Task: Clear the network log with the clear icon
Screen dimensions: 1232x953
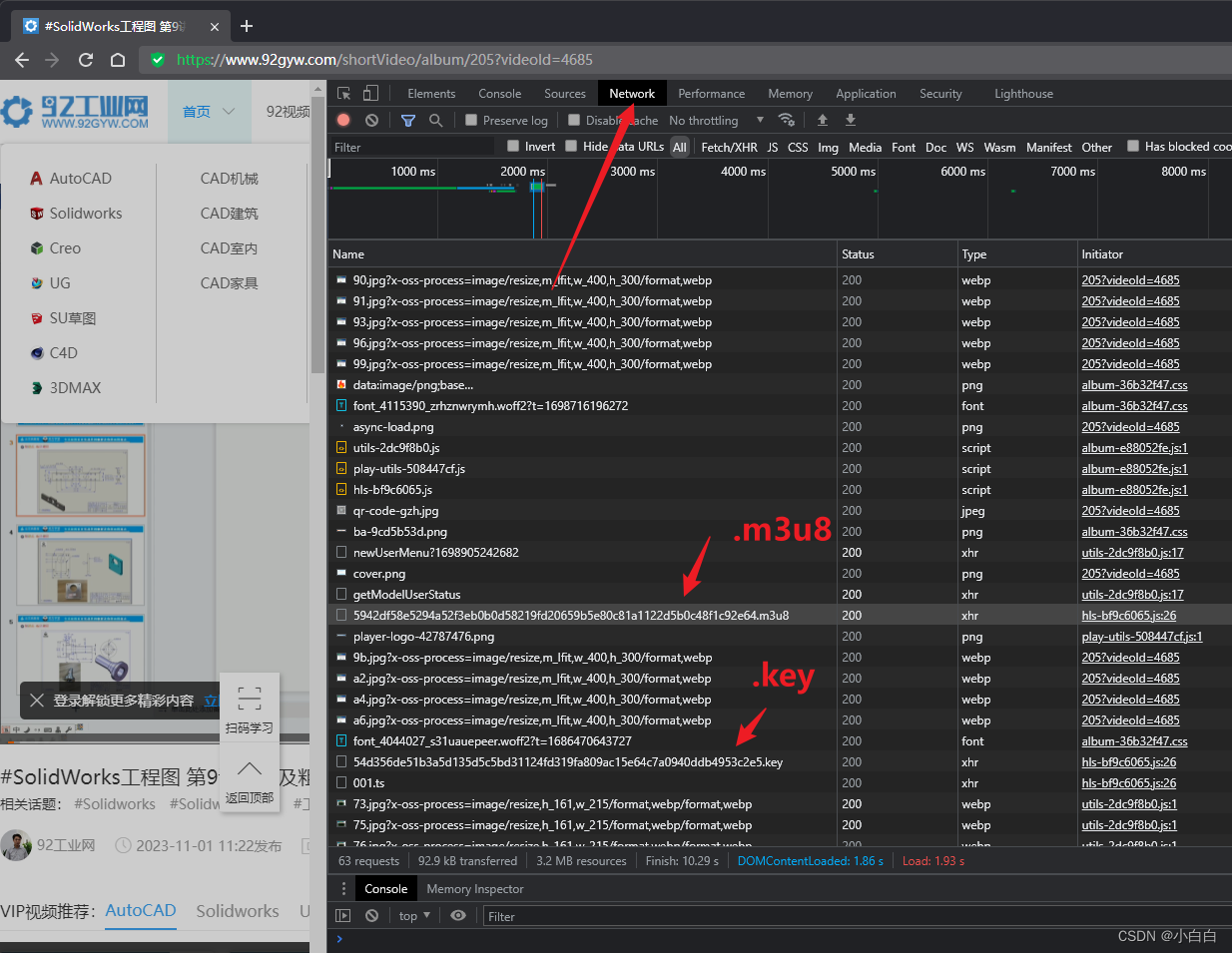Action: click(x=371, y=120)
